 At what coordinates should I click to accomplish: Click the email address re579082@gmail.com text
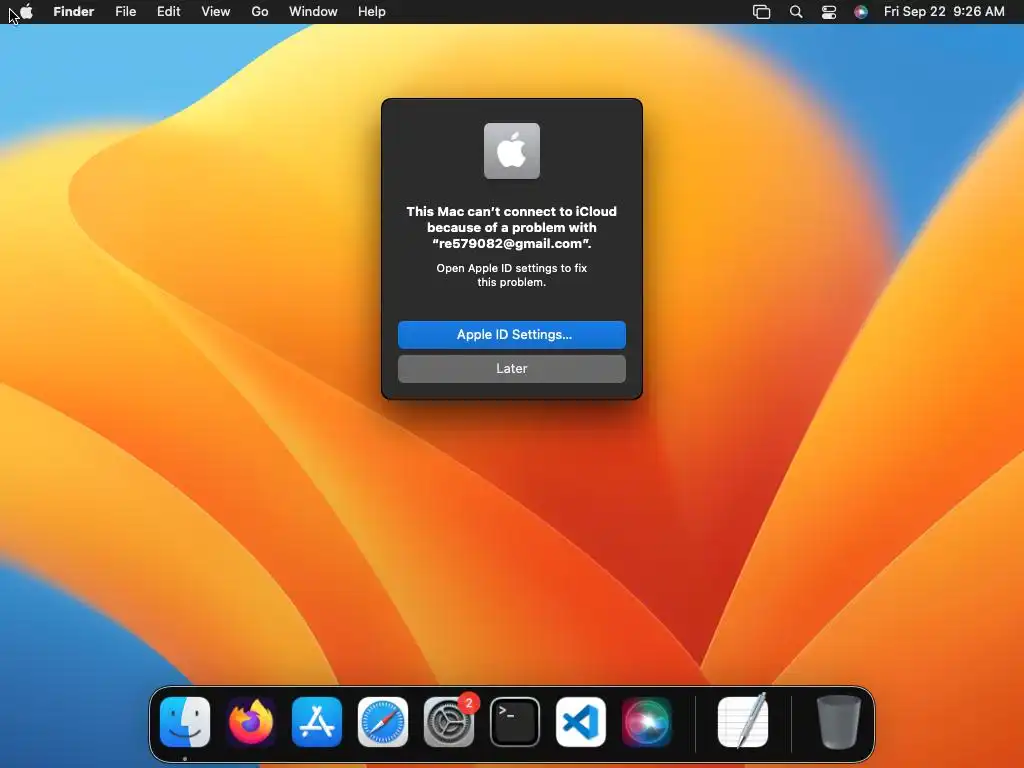point(510,244)
